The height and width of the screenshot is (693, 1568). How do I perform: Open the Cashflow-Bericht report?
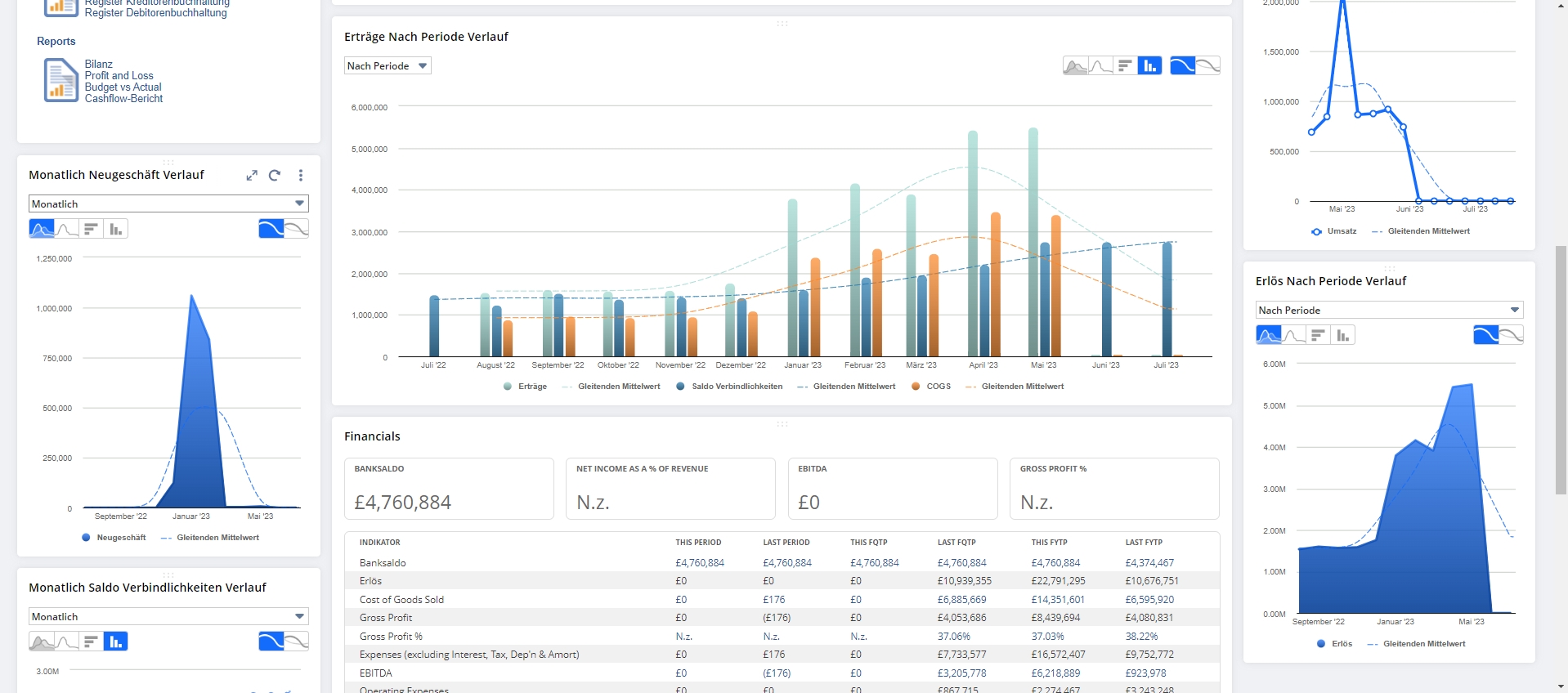coord(123,99)
